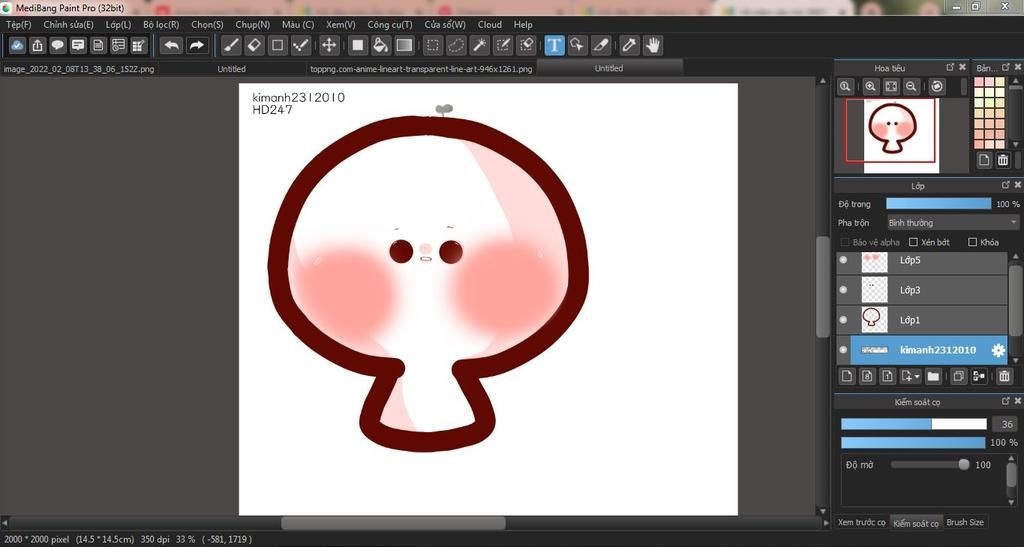Open the Cloud menu

(x=490, y=25)
